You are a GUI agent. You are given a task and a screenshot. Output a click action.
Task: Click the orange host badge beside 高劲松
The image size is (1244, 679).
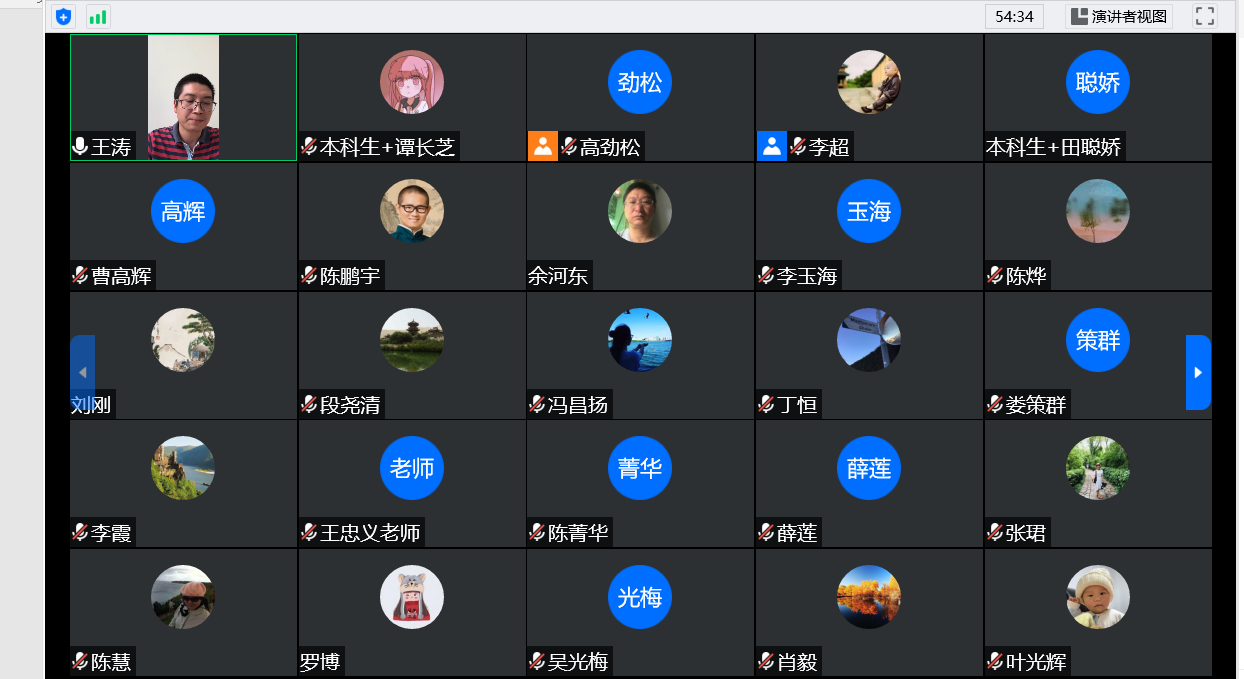click(x=543, y=146)
